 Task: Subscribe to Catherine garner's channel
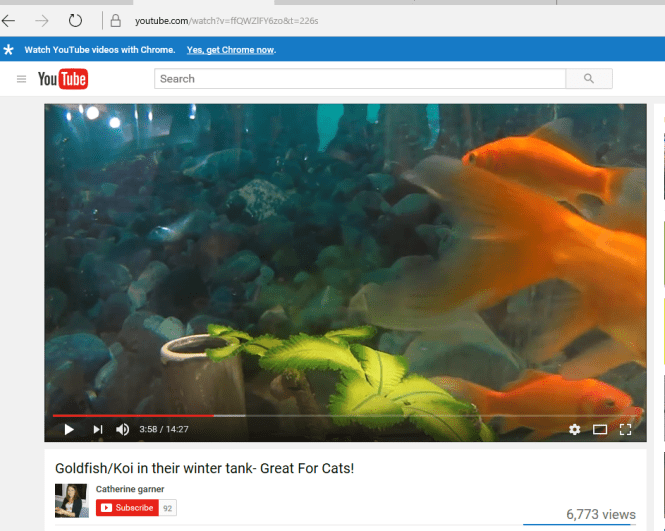pyautogui.click(x=127, y=508)
